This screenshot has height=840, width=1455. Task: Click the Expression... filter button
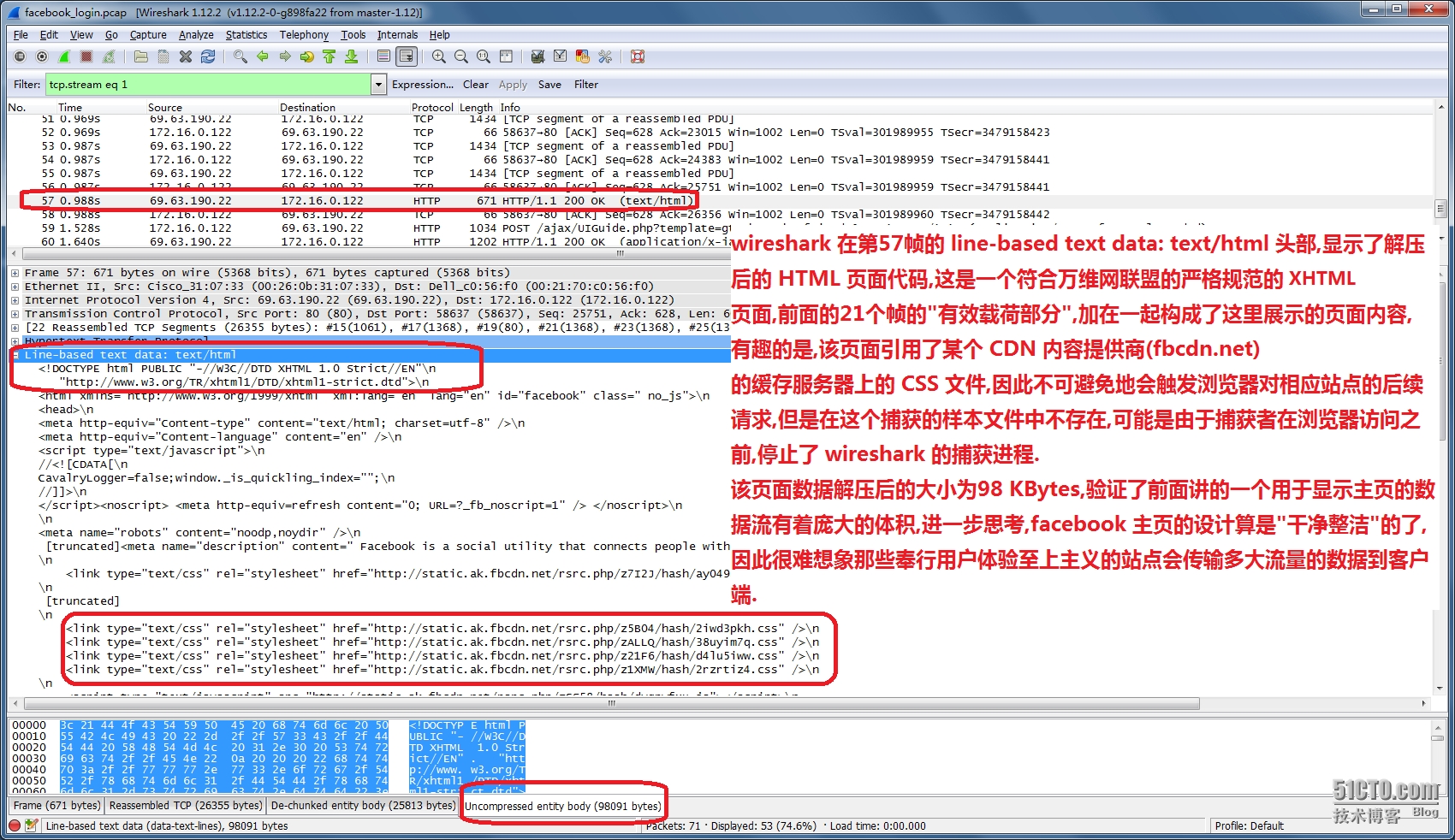(x=423, y=85)
